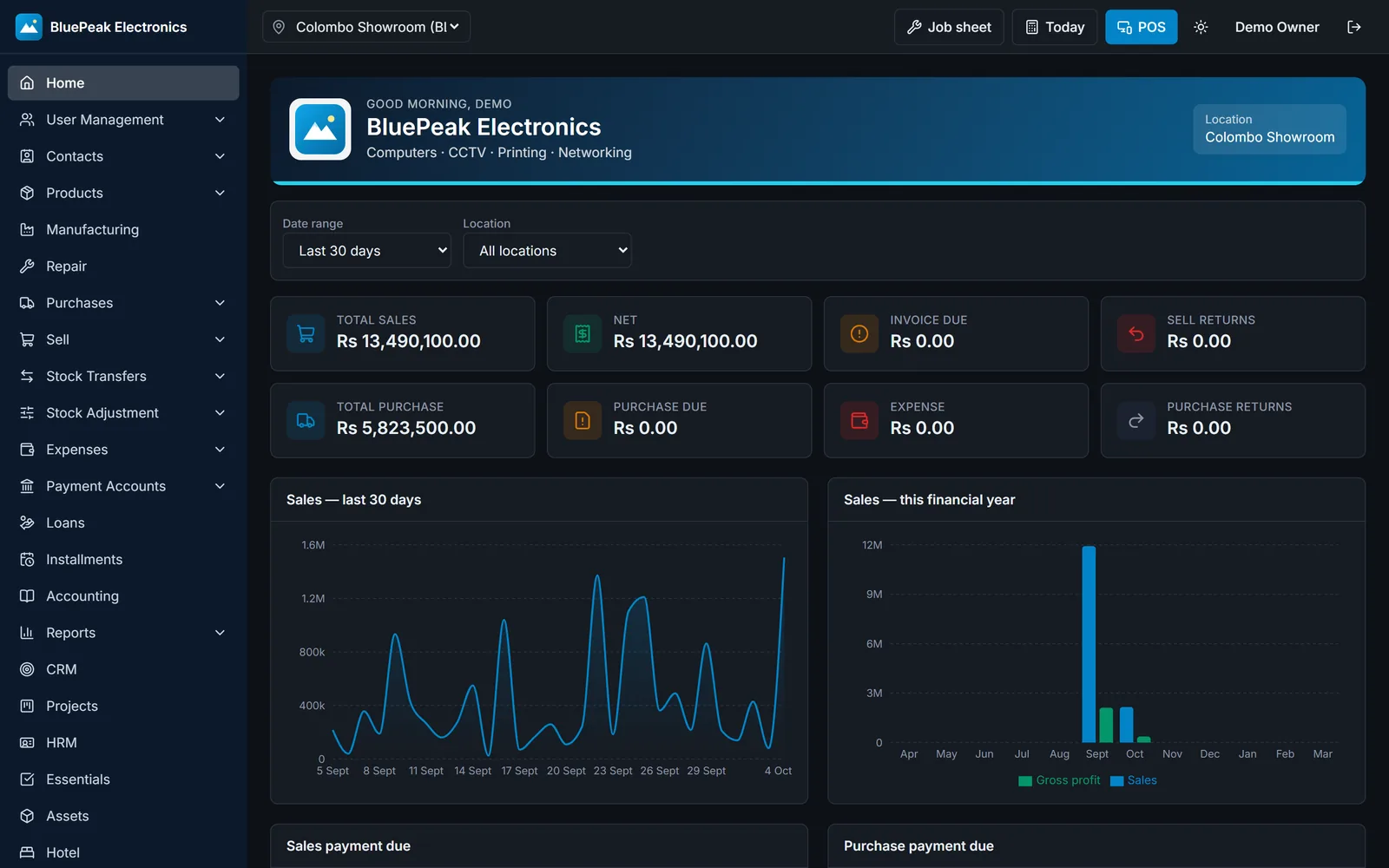
Task: Open the Date range Last 30 days dropdown
Action: point(366,251)
